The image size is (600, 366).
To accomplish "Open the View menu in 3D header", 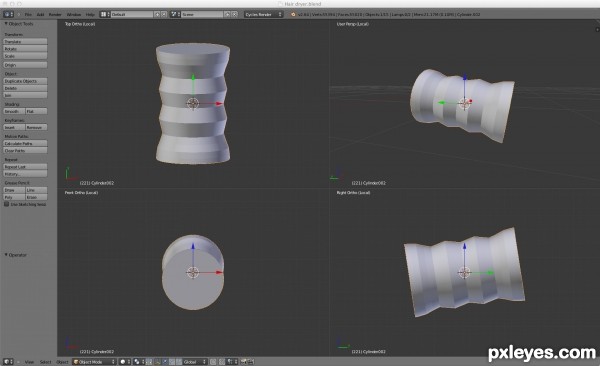I will pos(29,362).
